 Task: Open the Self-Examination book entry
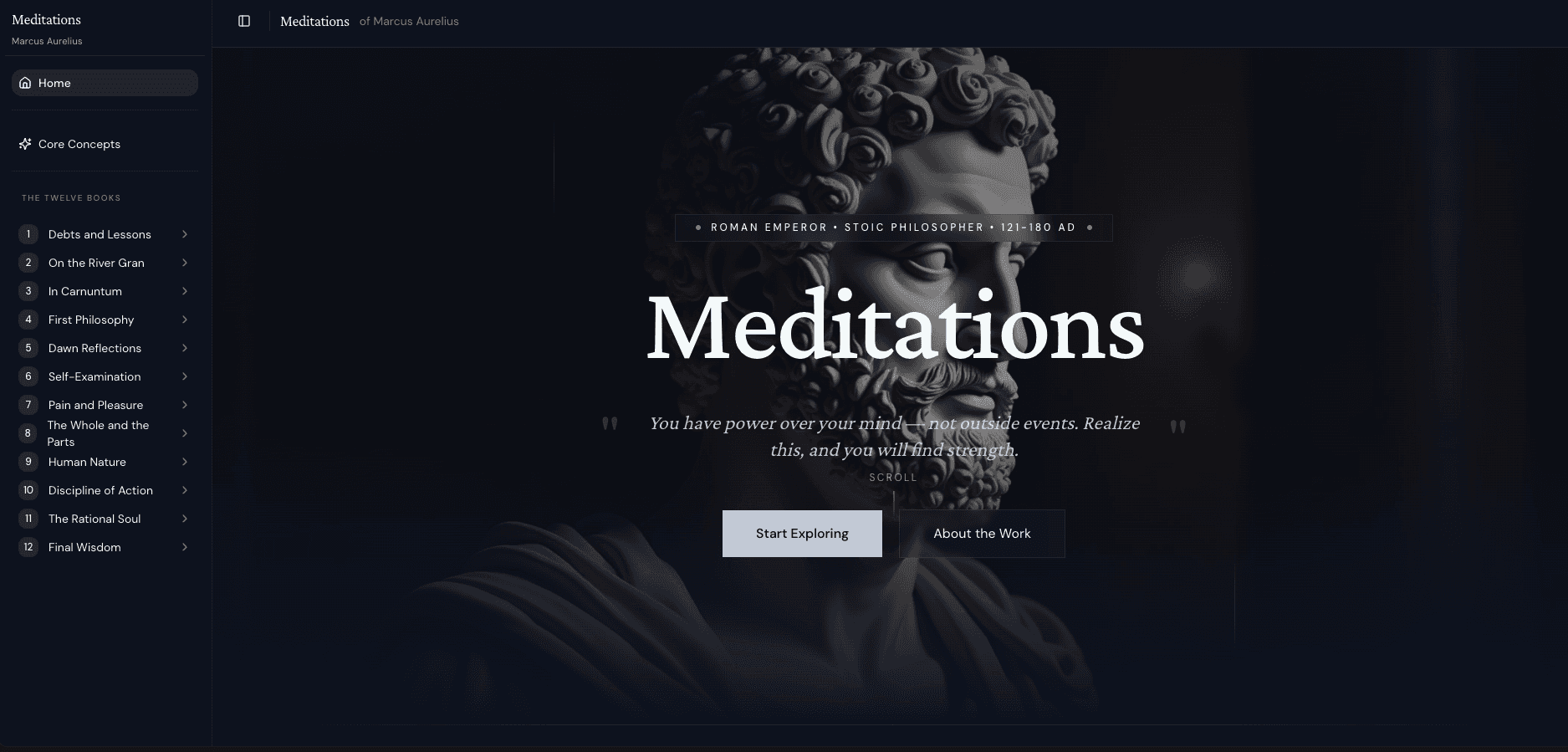105,376
